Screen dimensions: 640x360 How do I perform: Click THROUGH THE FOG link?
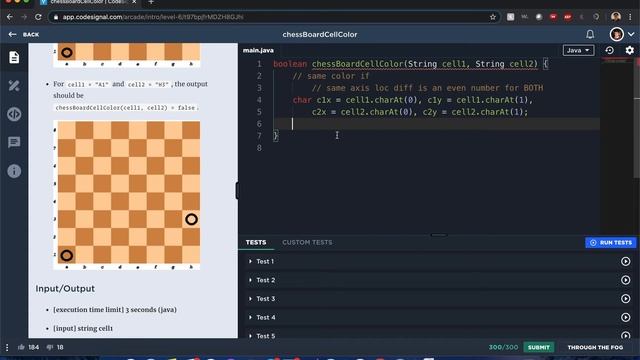tap(595, 347)
